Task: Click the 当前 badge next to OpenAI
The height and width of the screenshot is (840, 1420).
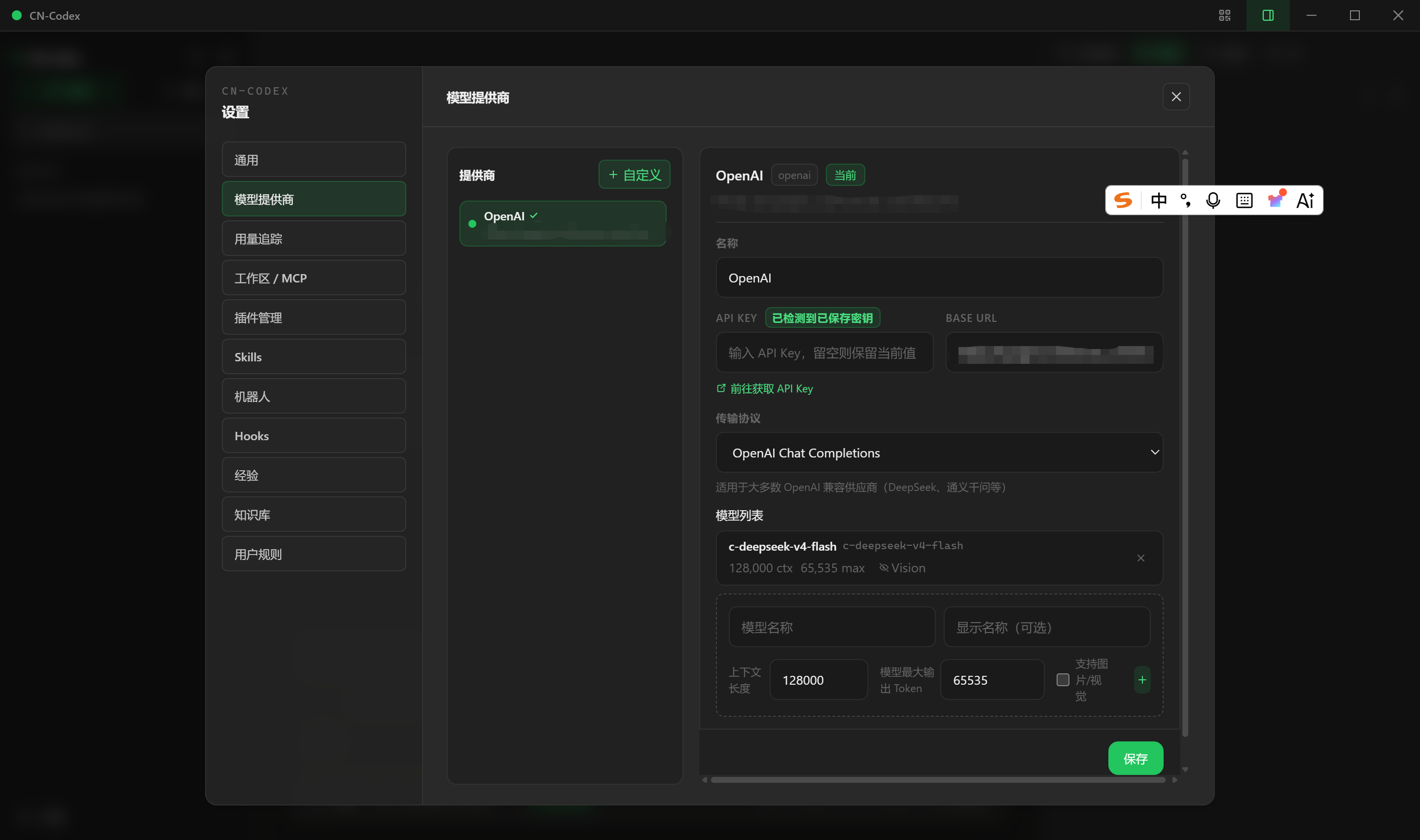Action: tap(845, 175)
